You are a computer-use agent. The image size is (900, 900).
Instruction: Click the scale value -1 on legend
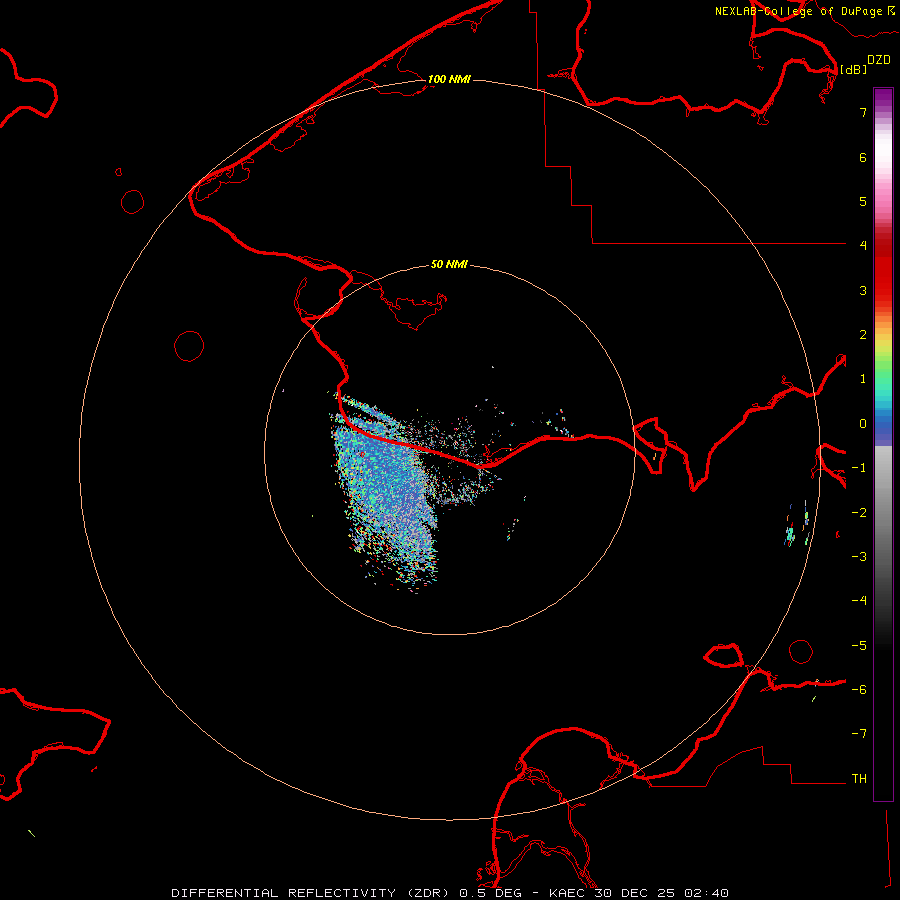[x=859, y=468]
